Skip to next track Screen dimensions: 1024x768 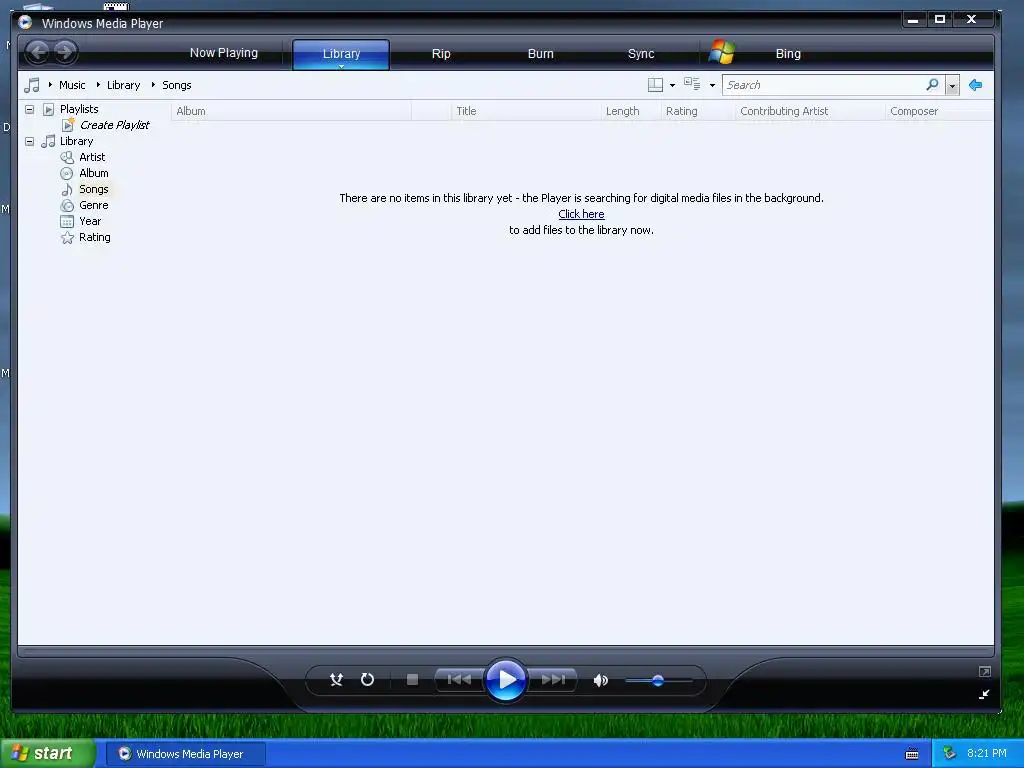pyautogui.click(x=553, y=680)
